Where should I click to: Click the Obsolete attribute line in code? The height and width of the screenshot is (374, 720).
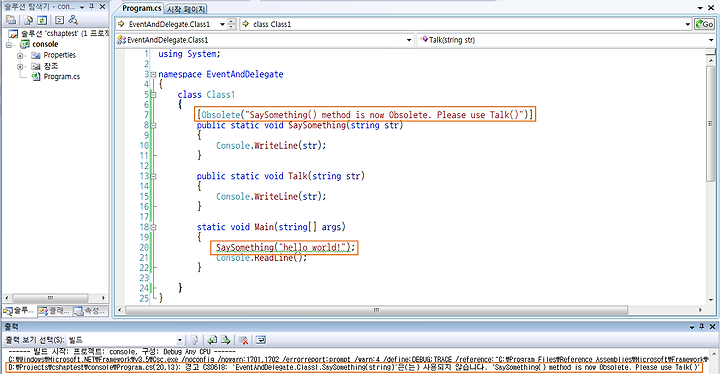tap(365, 114)
